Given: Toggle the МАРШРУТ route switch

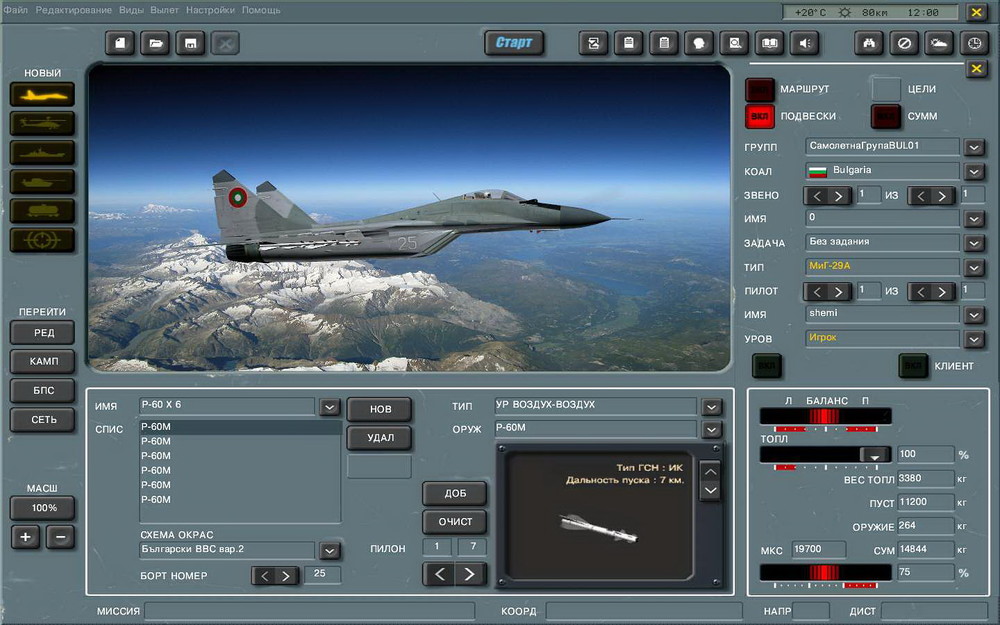Looking at the screenshot, I should point(760,90).
